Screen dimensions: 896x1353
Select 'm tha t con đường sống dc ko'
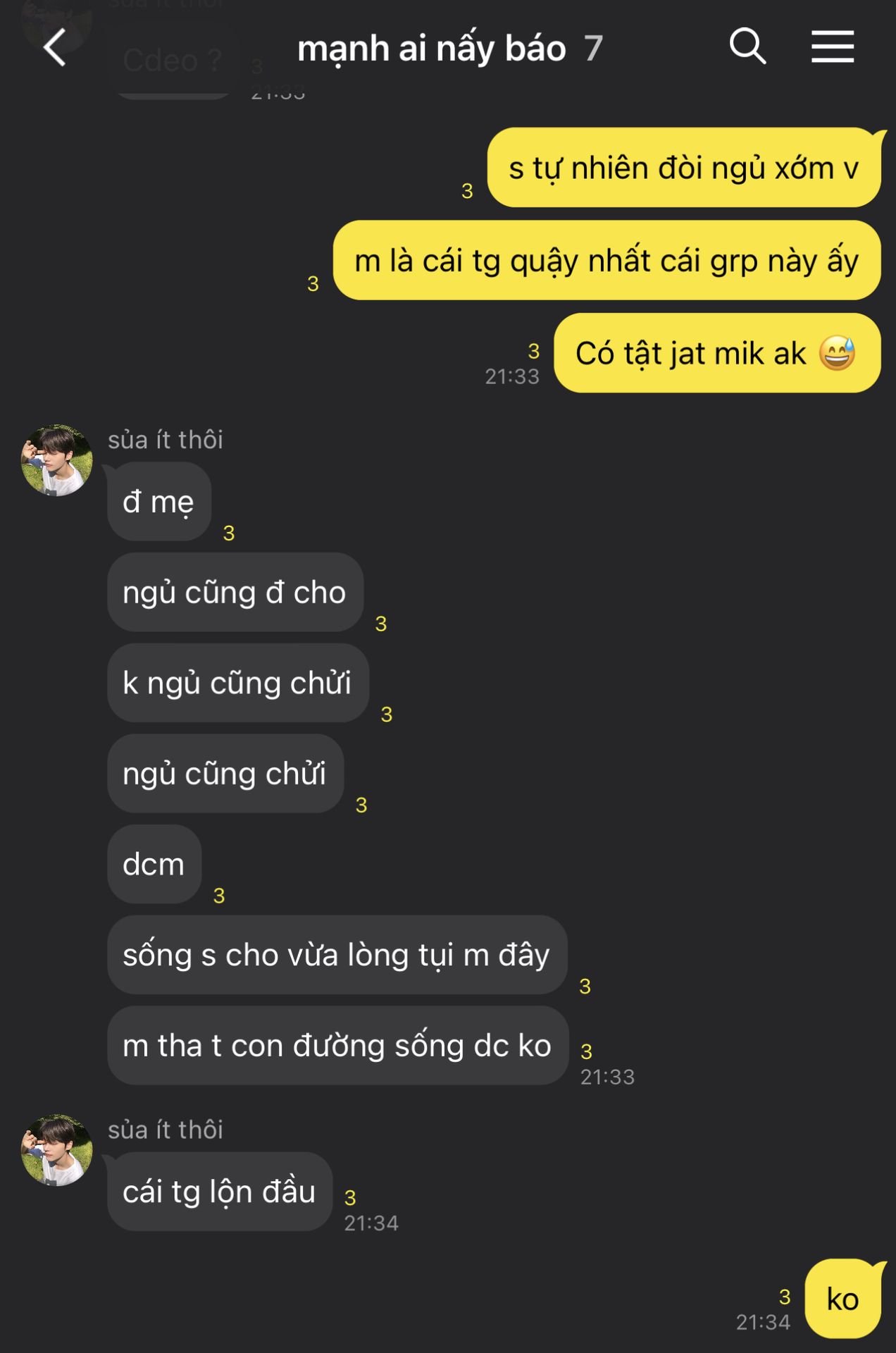[x=337, y=1045]
